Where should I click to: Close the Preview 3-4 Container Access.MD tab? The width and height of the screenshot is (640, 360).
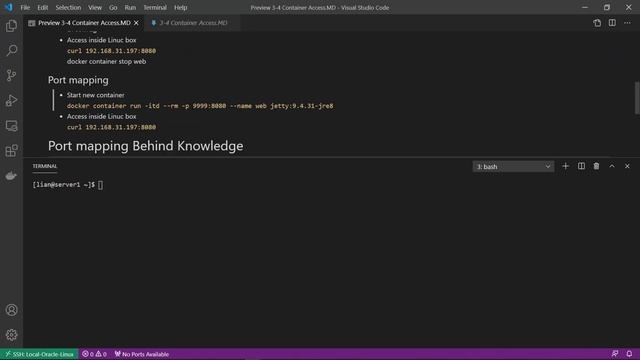pos(136,23)
